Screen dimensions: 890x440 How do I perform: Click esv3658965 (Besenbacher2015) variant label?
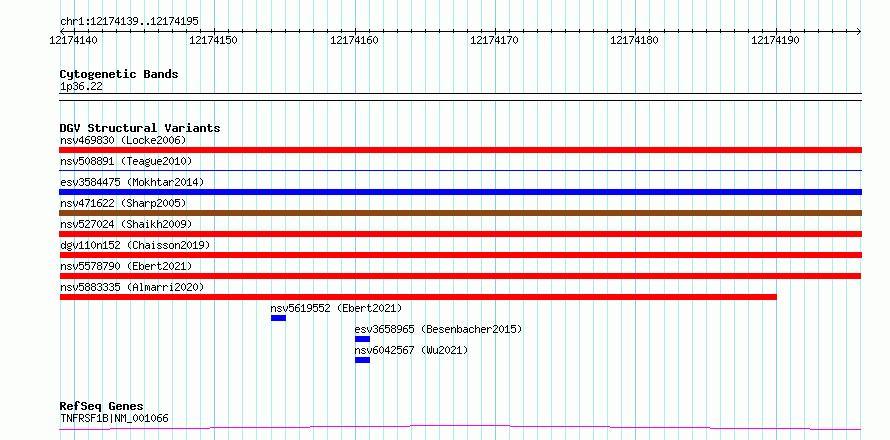(x=438, y=329)
